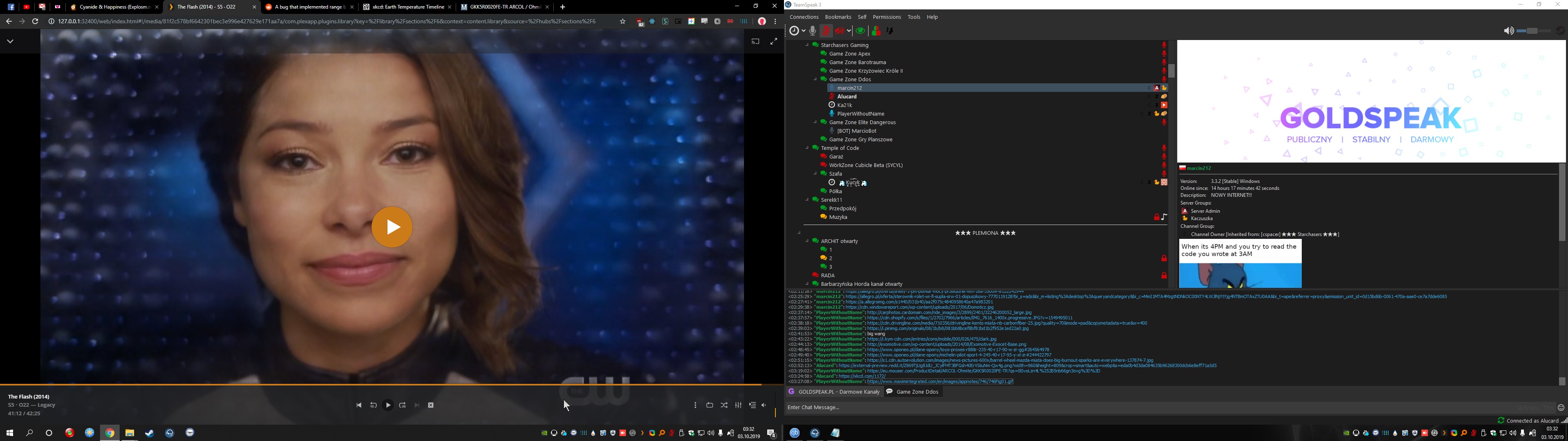Open Plex playback settings sliders icon

tap(738, 405)
